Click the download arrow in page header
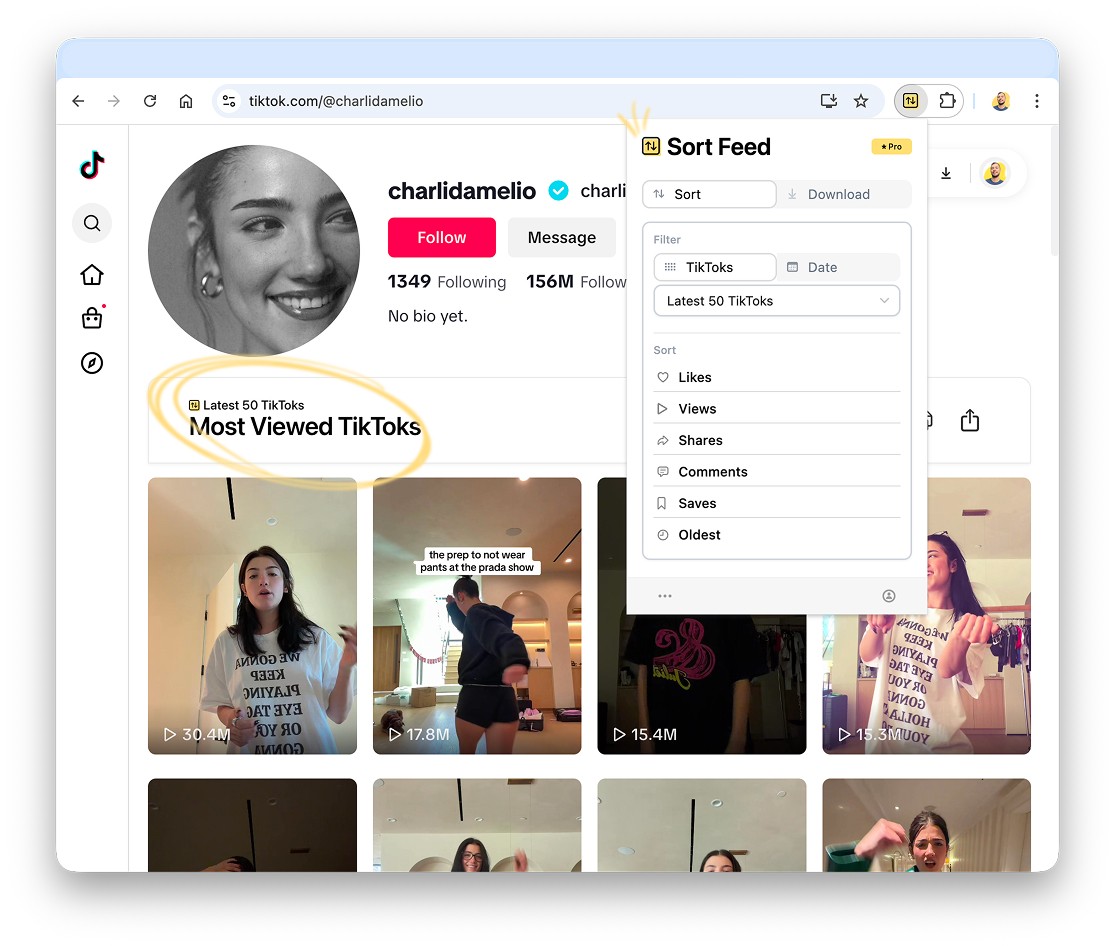 pyautogui.click(x=946, y=174)
